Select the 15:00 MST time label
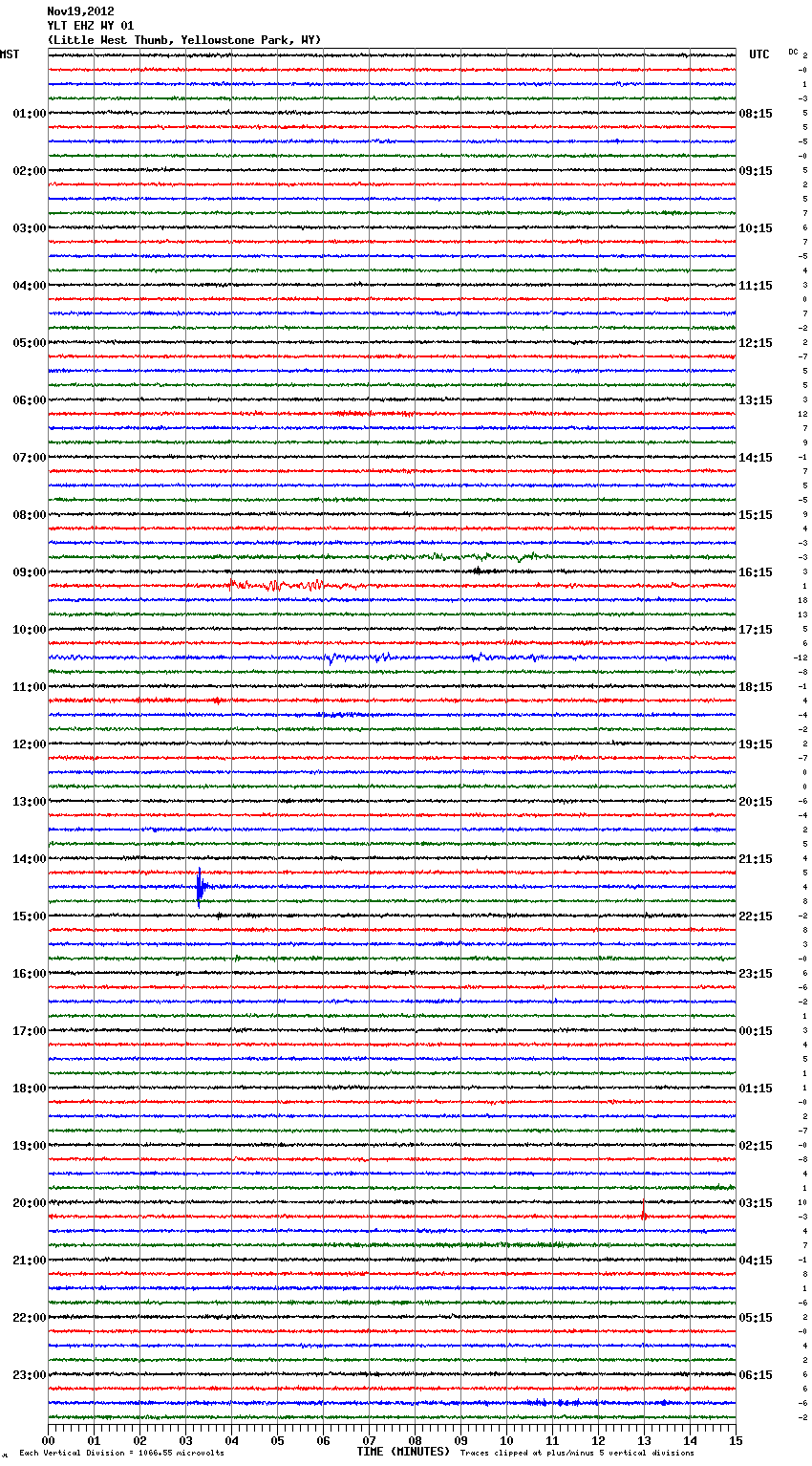The image size is (812, 1466). click(30, 916)
